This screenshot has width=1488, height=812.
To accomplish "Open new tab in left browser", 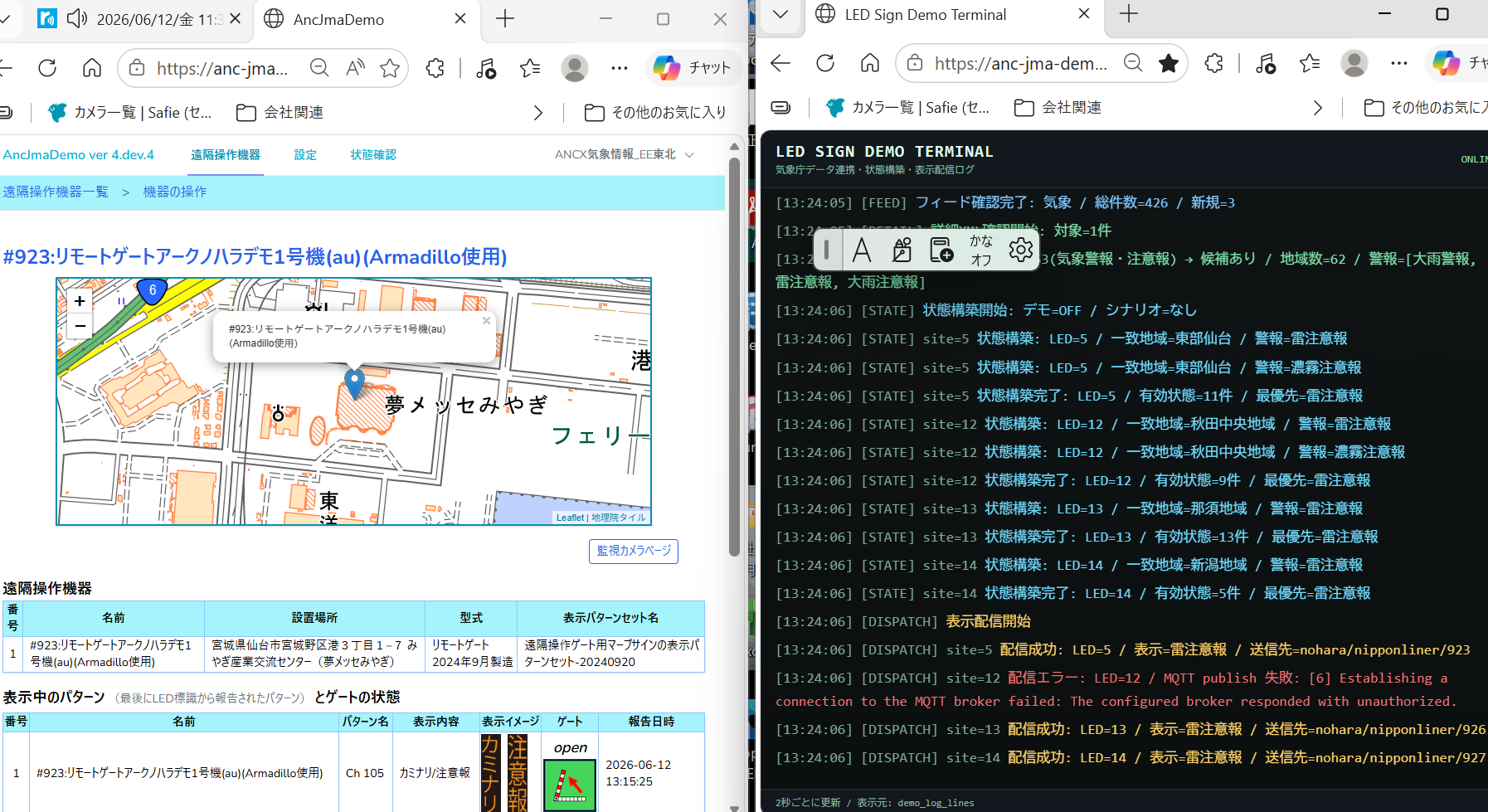I will pyautogui.click(x=505, y=18).
